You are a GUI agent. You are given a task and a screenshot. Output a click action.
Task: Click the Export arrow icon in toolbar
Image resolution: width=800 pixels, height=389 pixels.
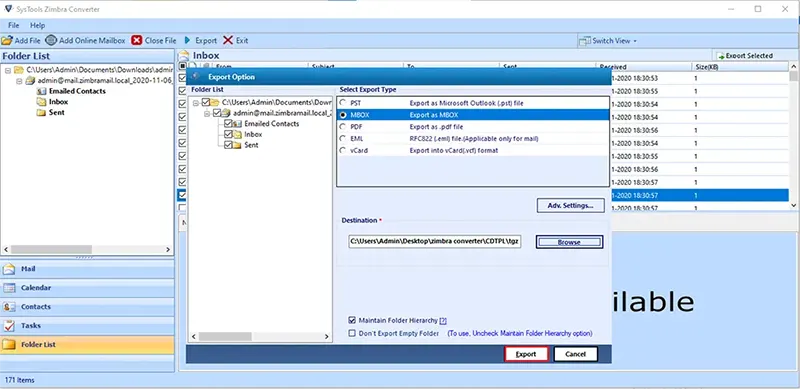188,40
